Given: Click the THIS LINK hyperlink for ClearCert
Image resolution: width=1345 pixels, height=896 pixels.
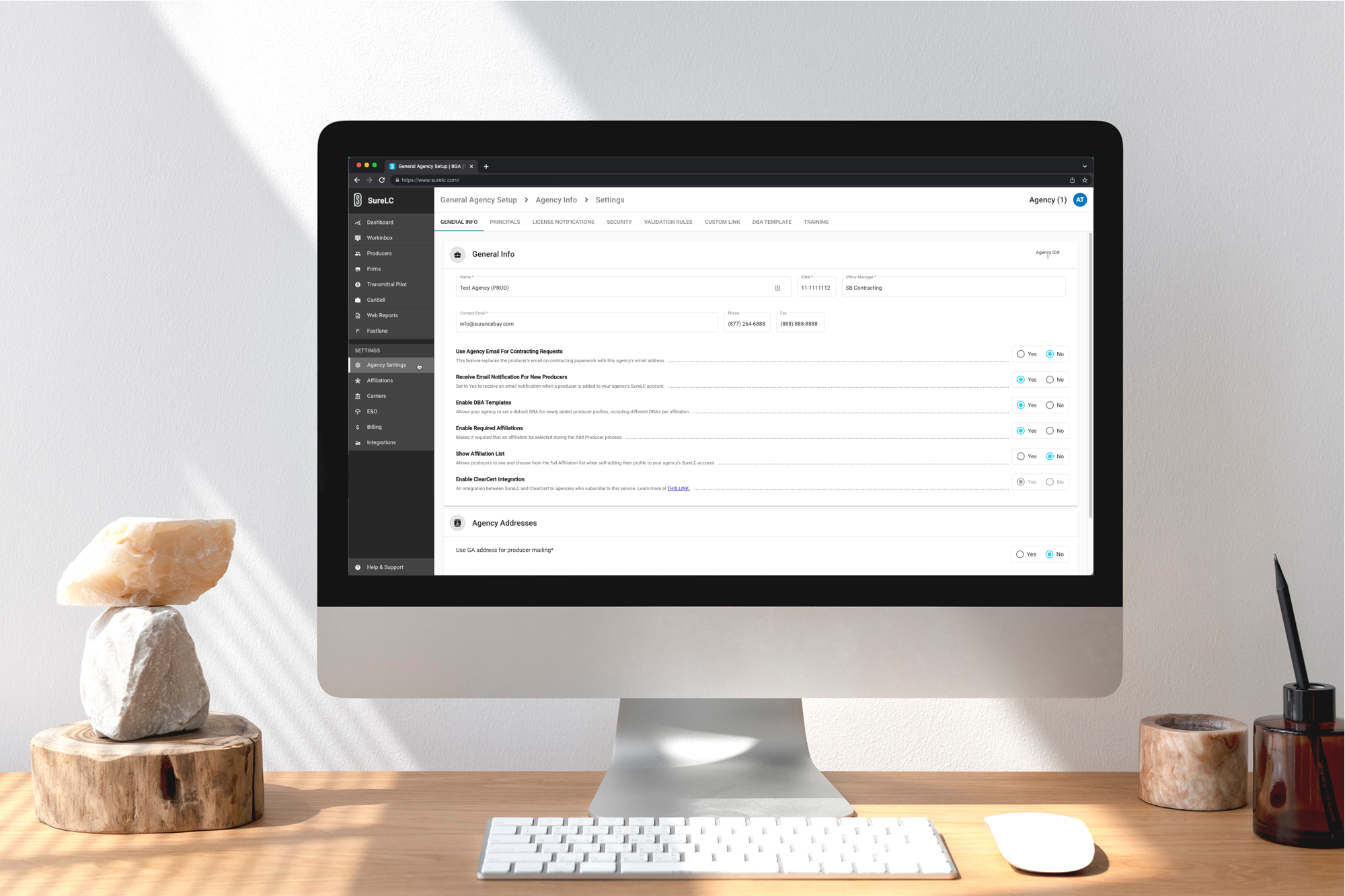Looking at the screenshot, I should [678, 488].
